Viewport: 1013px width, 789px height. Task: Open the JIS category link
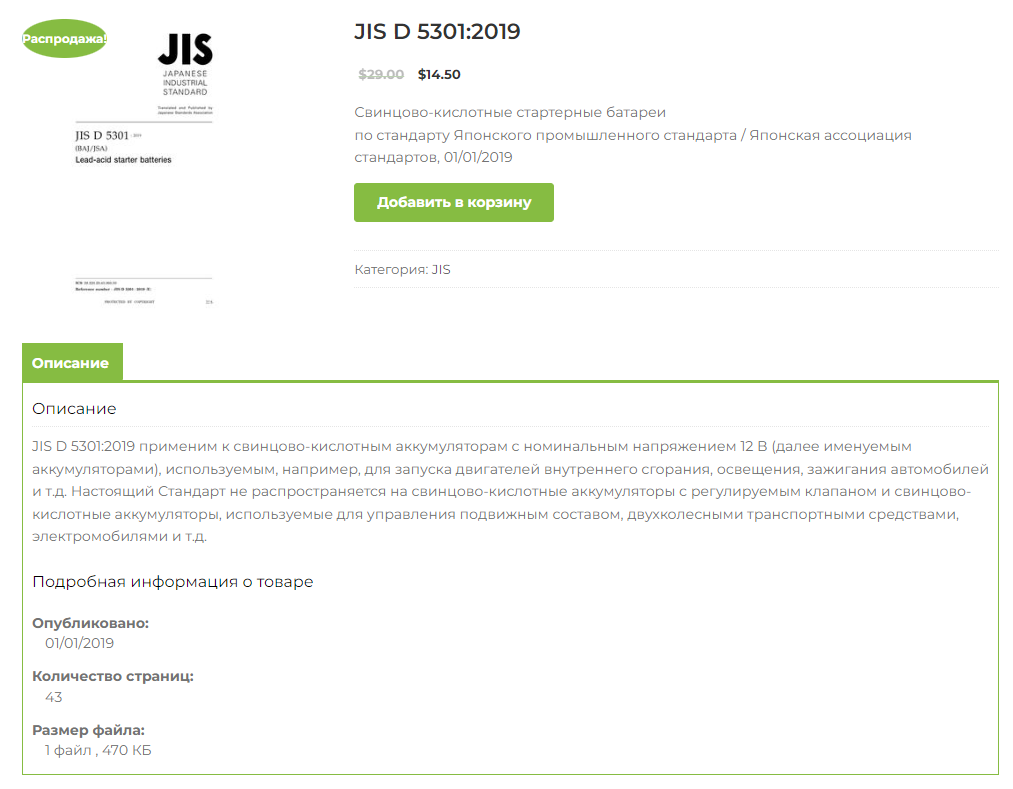(441, 269)
